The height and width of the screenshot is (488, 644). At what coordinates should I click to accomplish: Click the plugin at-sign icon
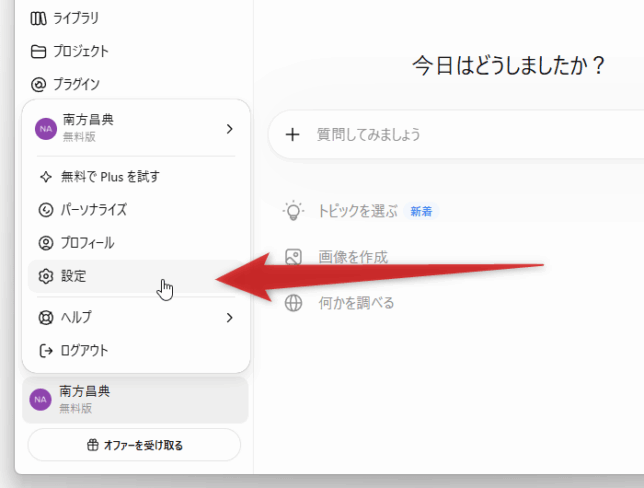pos(38,85)
